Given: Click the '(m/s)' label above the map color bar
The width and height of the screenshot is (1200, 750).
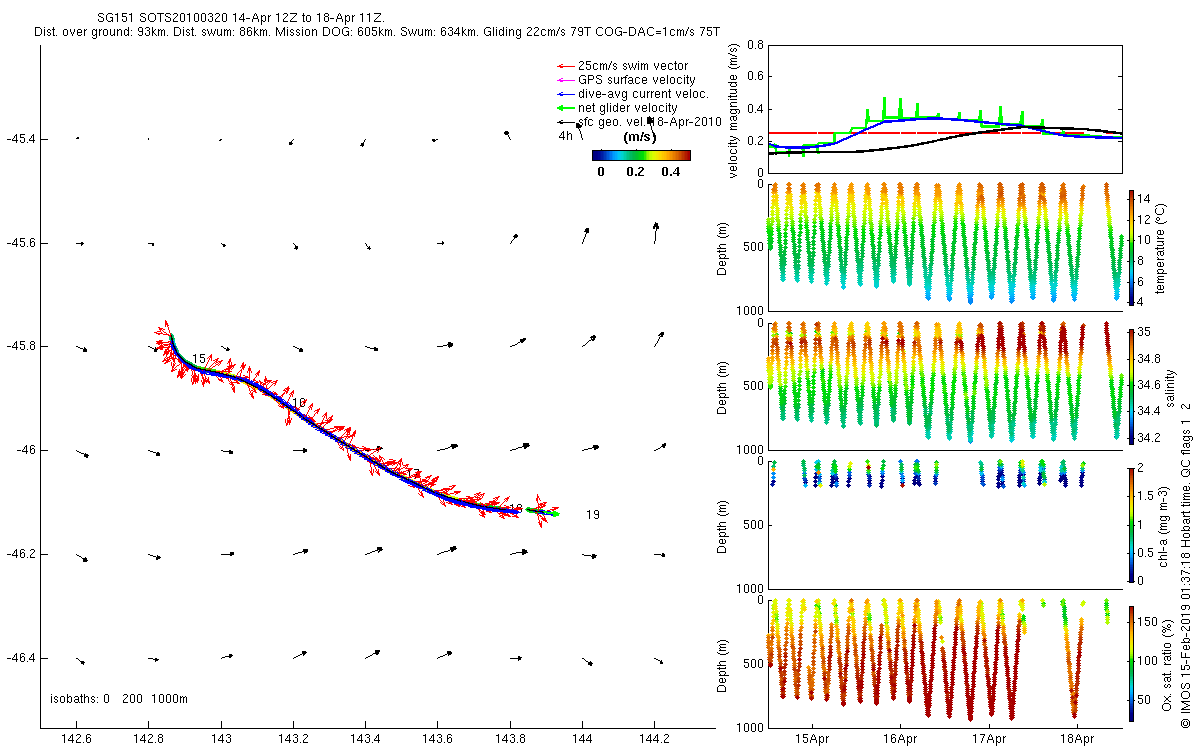Looking at the screenshot, I should point(639,137).
